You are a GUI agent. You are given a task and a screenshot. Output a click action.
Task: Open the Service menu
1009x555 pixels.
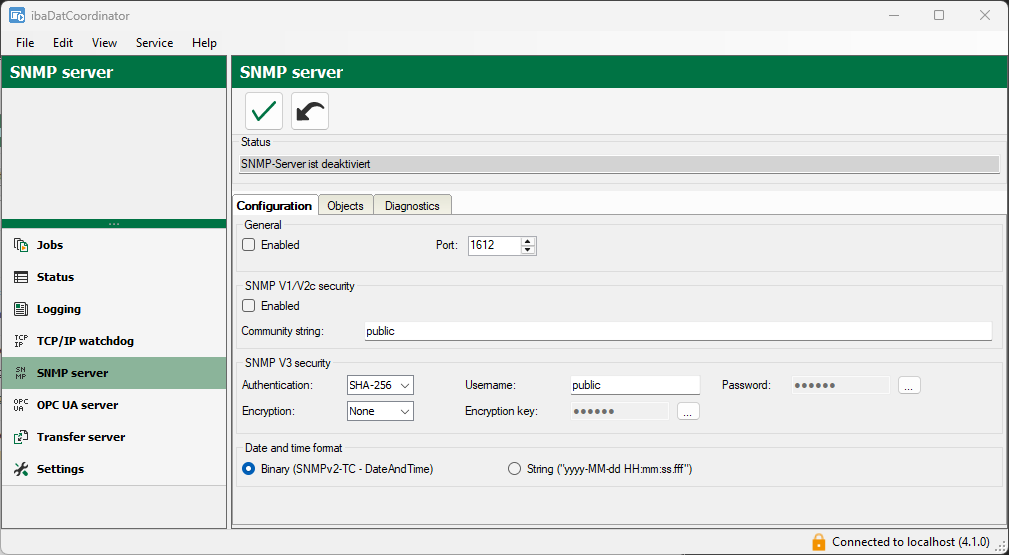point(154,42)
